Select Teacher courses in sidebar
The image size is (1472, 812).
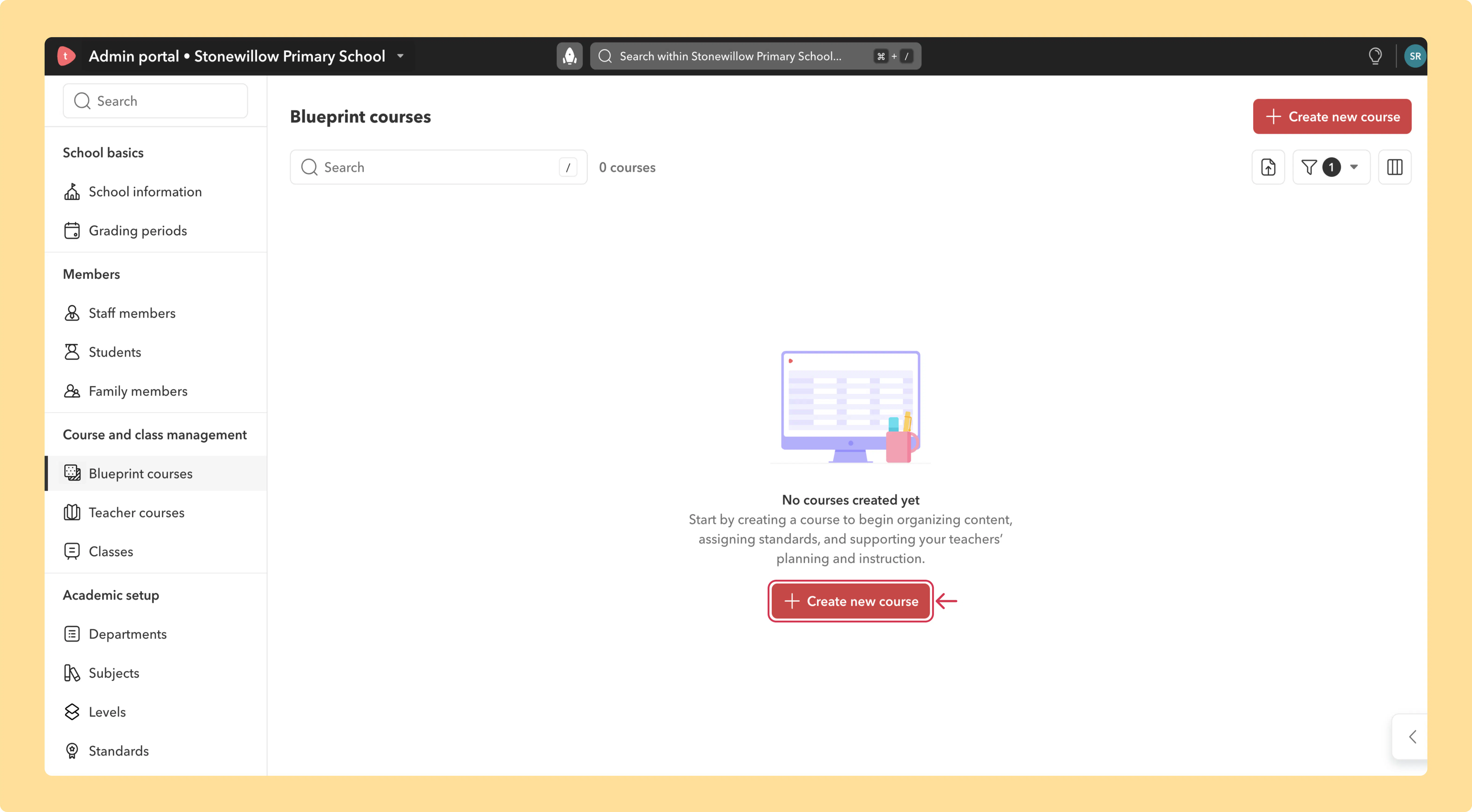[155, 513]
